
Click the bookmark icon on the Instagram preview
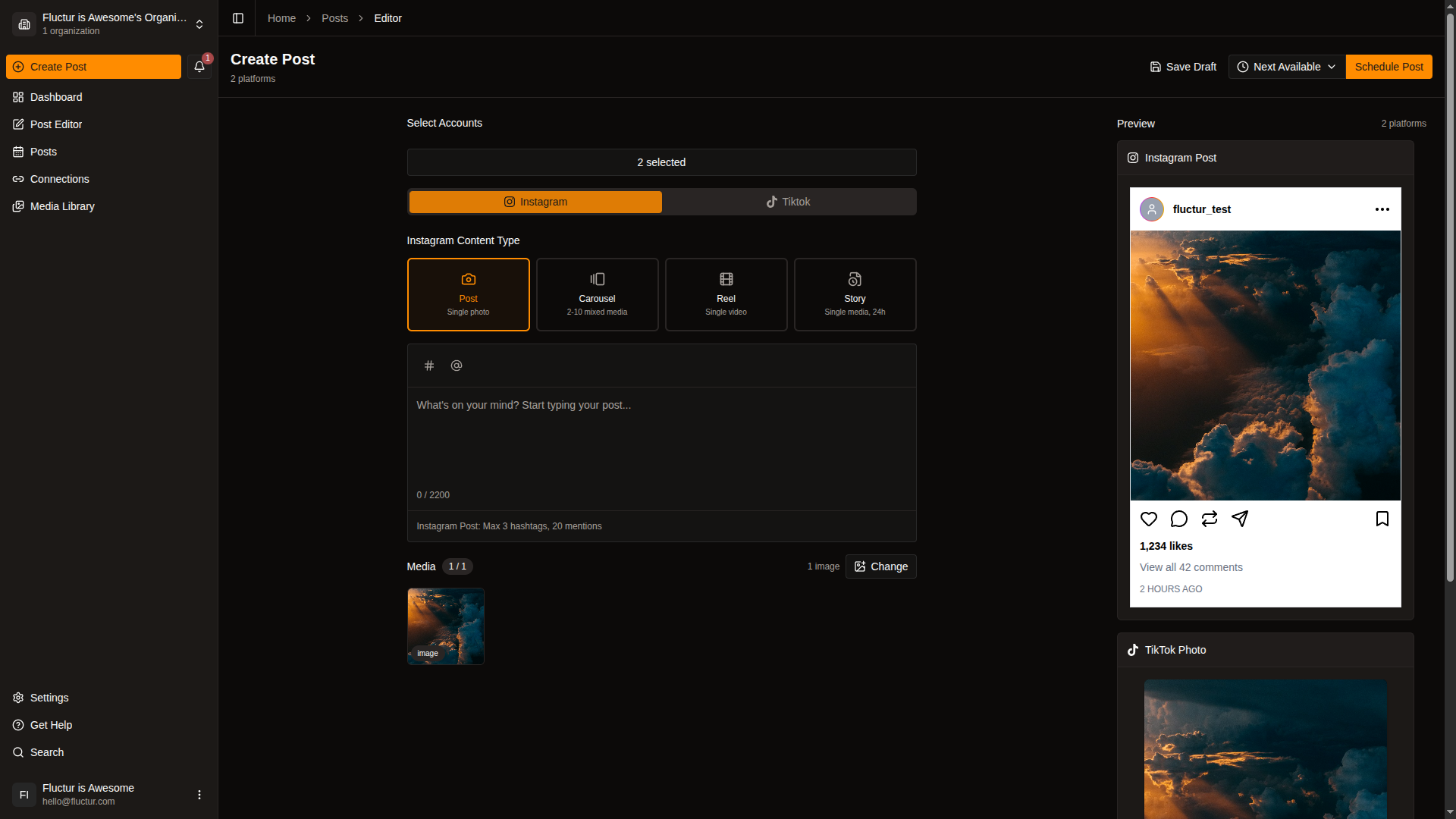tap(1382, 519)
